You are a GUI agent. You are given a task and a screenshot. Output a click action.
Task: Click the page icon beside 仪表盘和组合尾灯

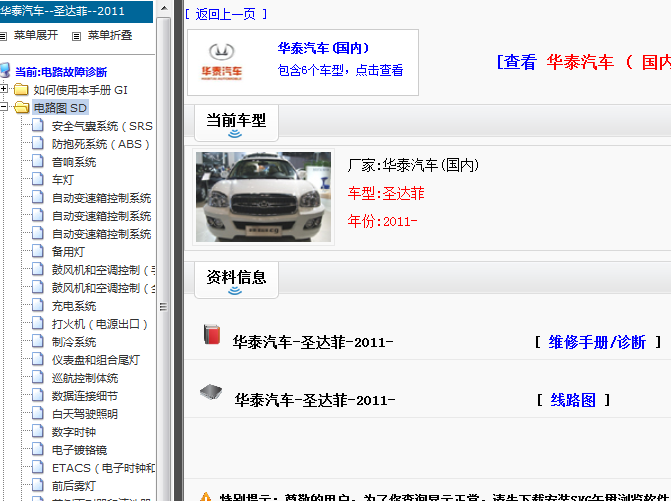pyautogui.click(x=38, y=359)
